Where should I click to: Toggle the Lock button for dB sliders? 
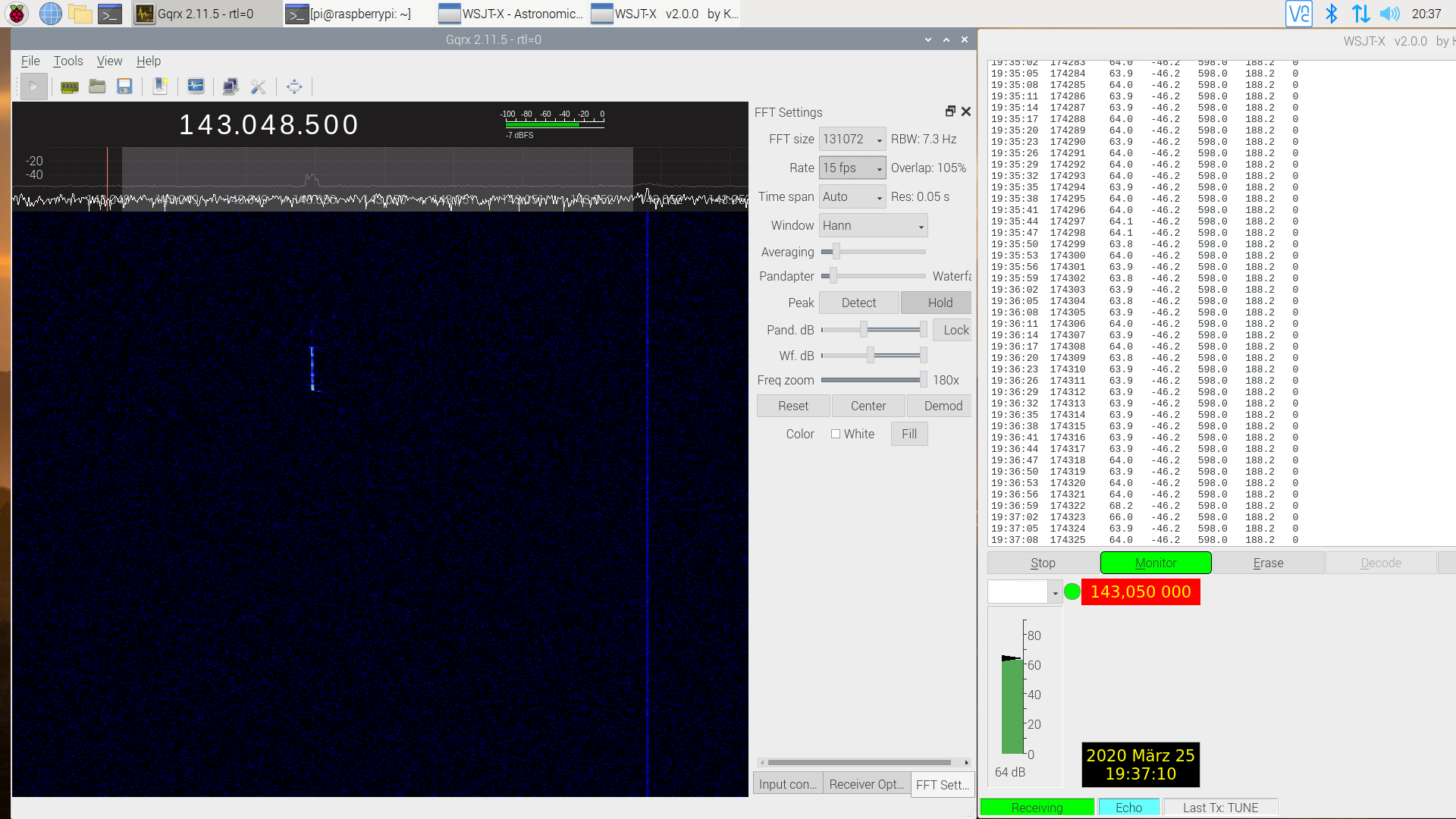pos(952,330)
